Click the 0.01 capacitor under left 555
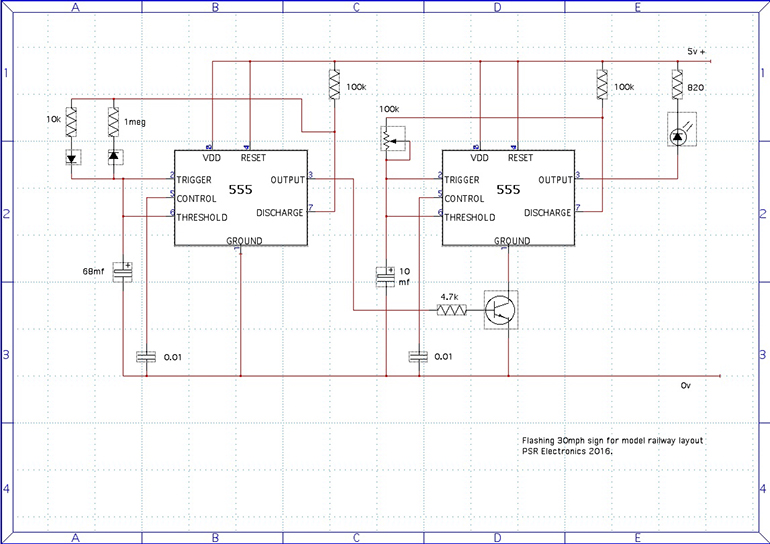This screenshot has height=544, width=770. [145, 357]
